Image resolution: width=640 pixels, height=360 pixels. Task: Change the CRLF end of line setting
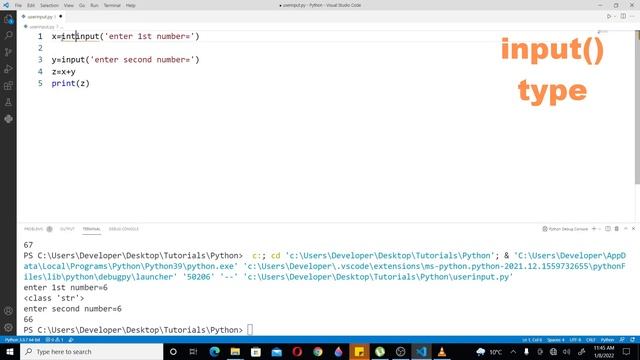(x=591, y=340)
